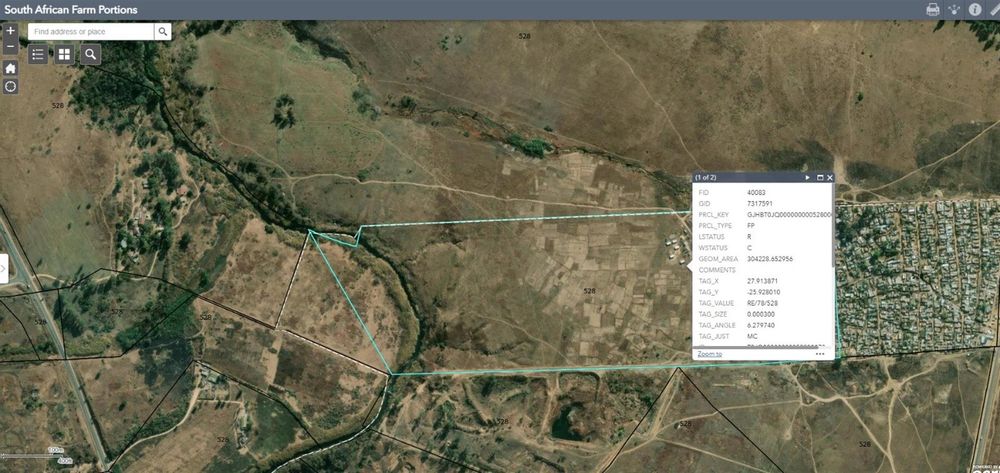
Task: Open the Measurement ruler tool
Action: [x=995, y=9]
